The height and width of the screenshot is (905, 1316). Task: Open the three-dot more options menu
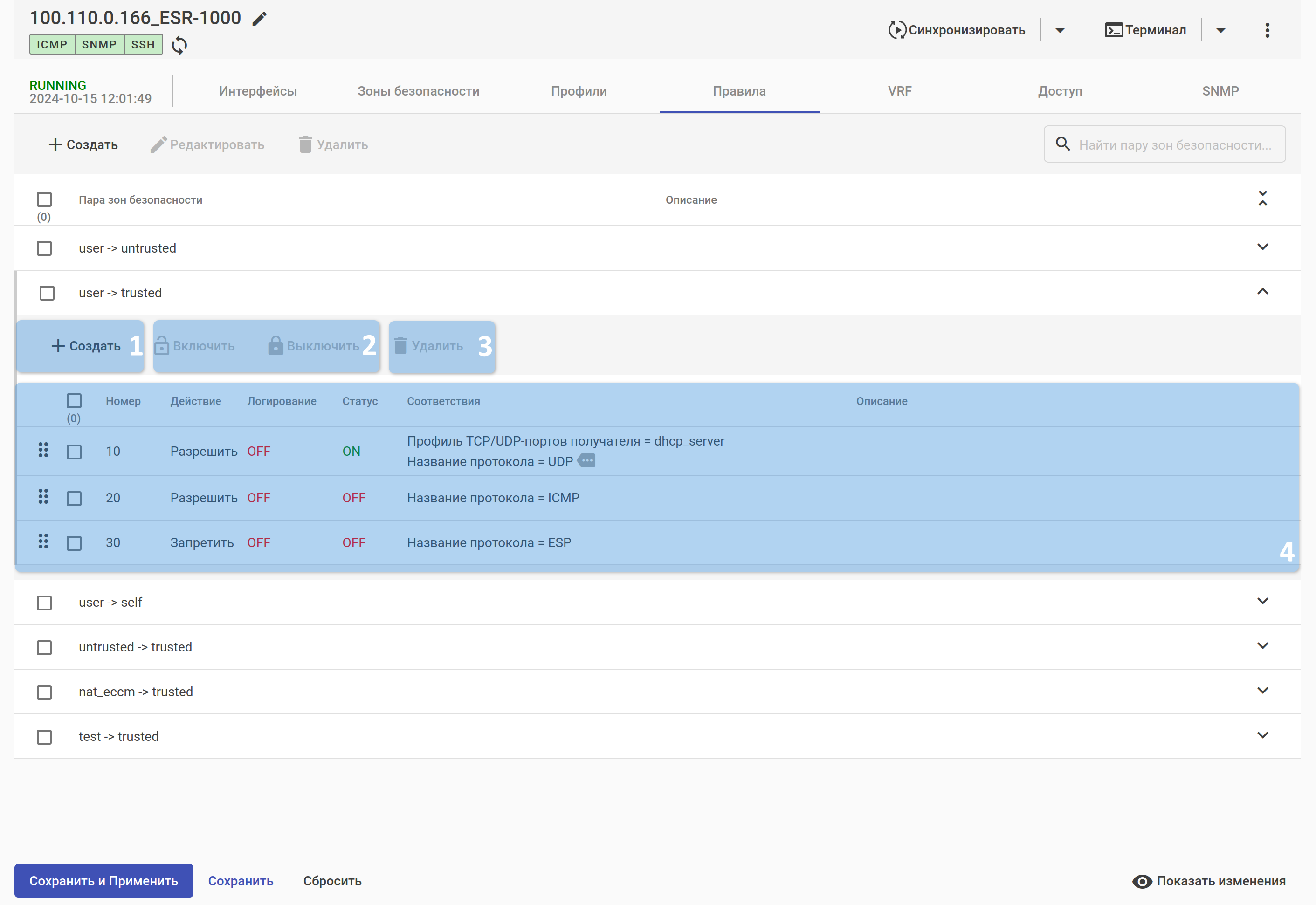click(1267, 30)
